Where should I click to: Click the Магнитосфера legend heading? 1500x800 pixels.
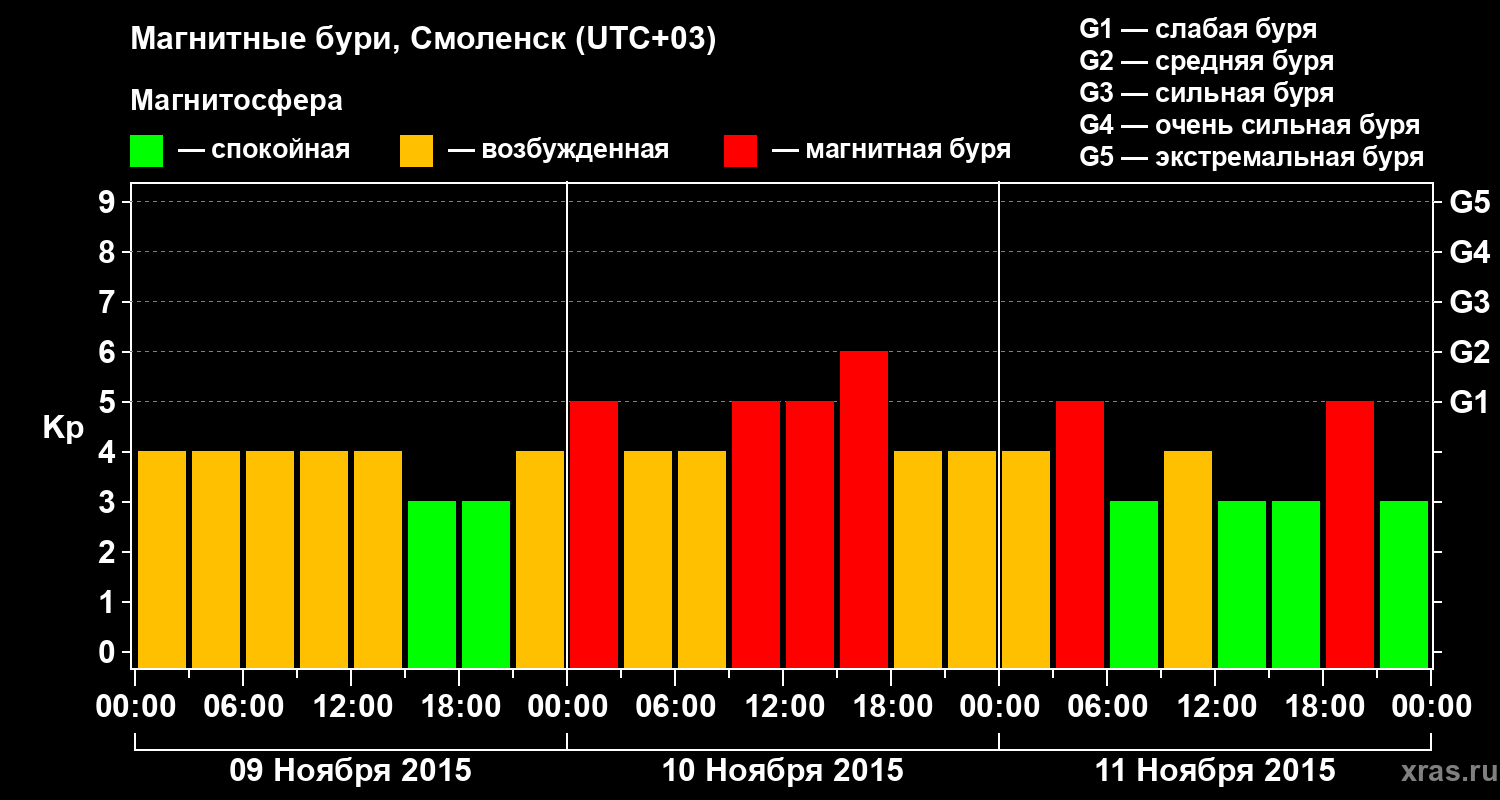pos(236,101)
